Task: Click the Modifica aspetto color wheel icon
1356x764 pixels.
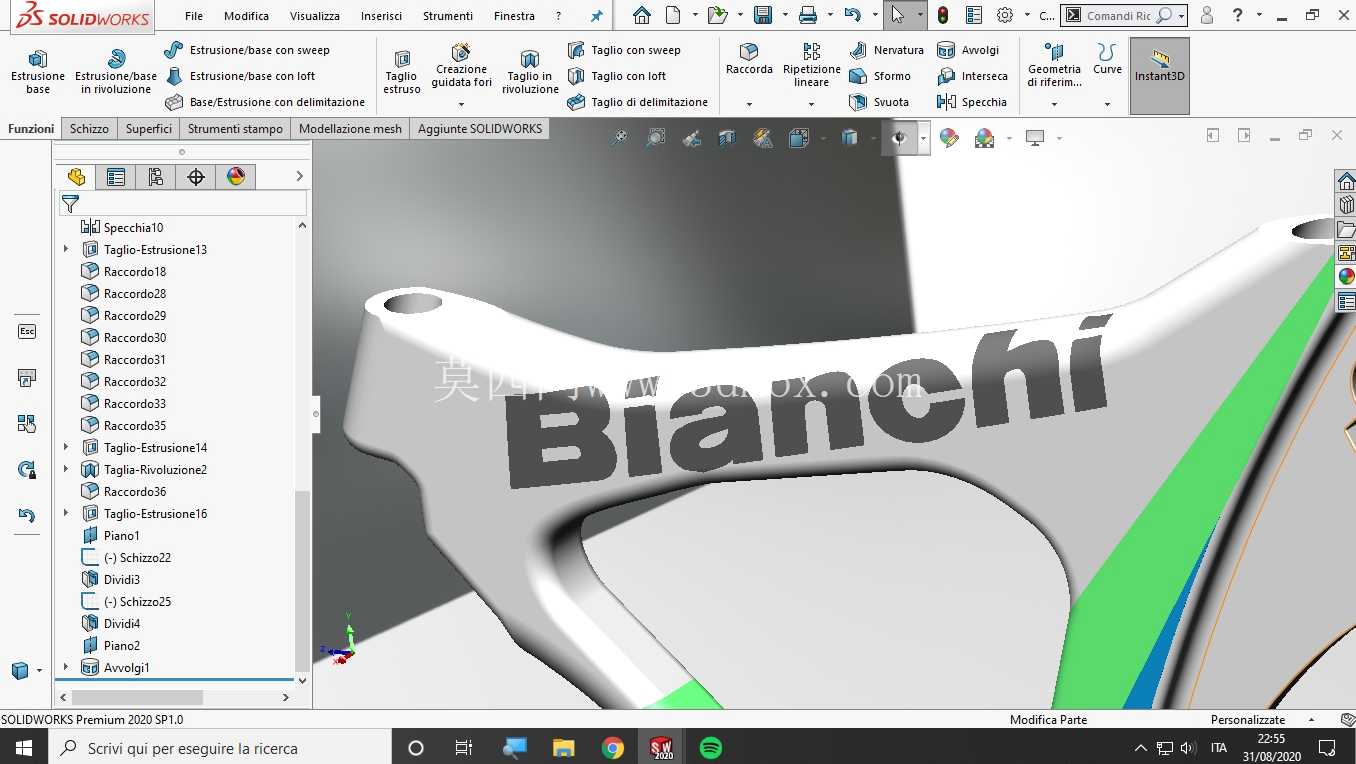Action: [x=949, y=138]
